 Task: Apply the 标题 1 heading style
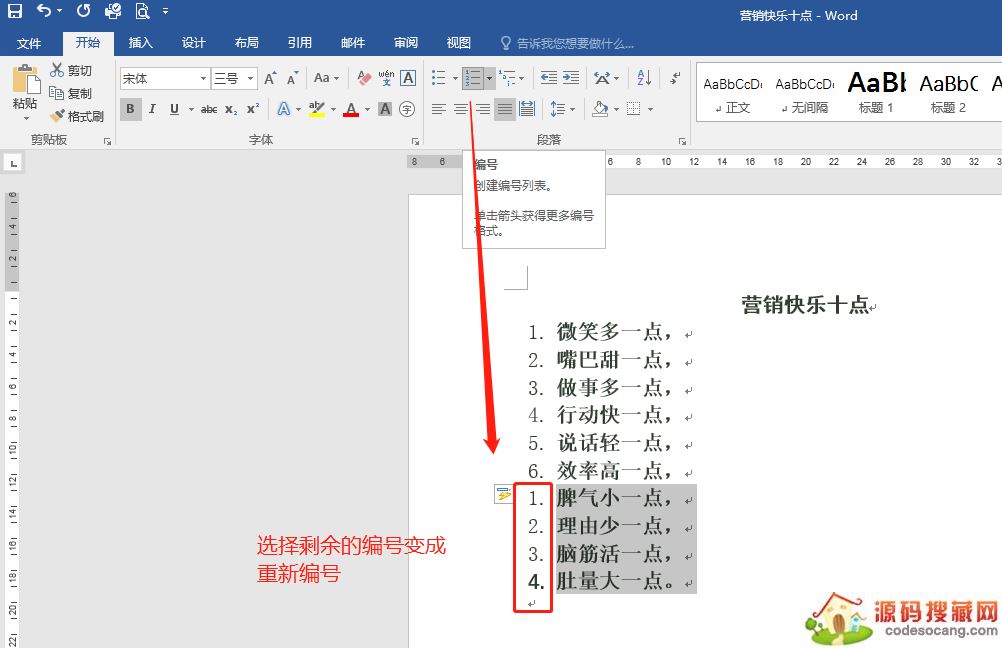pyautogui.click(x=876, y=92)
